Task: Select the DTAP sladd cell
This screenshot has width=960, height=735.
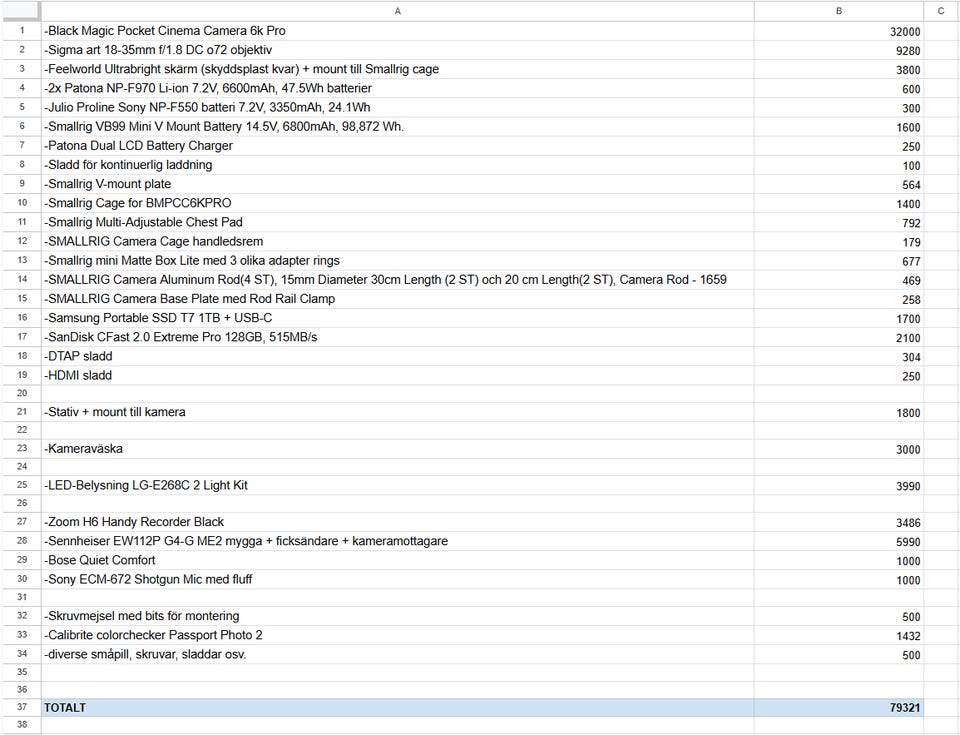Action: [397, 356]
